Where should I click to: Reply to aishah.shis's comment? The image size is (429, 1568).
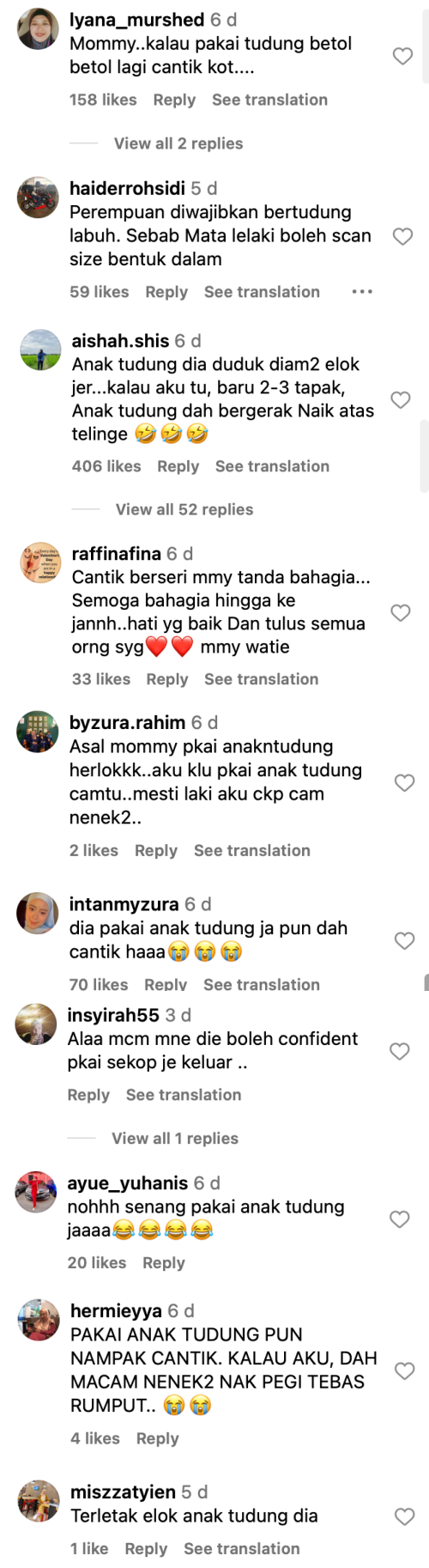tap(178, 466)
